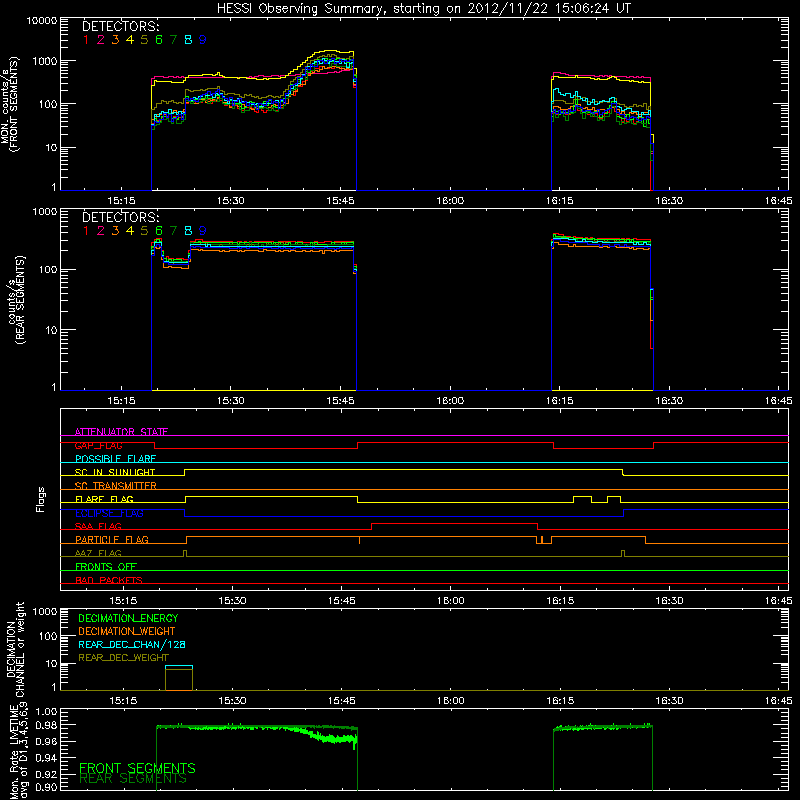Viewport: 800px width, 800px height.
Task: Click the DECIMATION_WEIGHT legend entry
Action: tap(127, 631)
